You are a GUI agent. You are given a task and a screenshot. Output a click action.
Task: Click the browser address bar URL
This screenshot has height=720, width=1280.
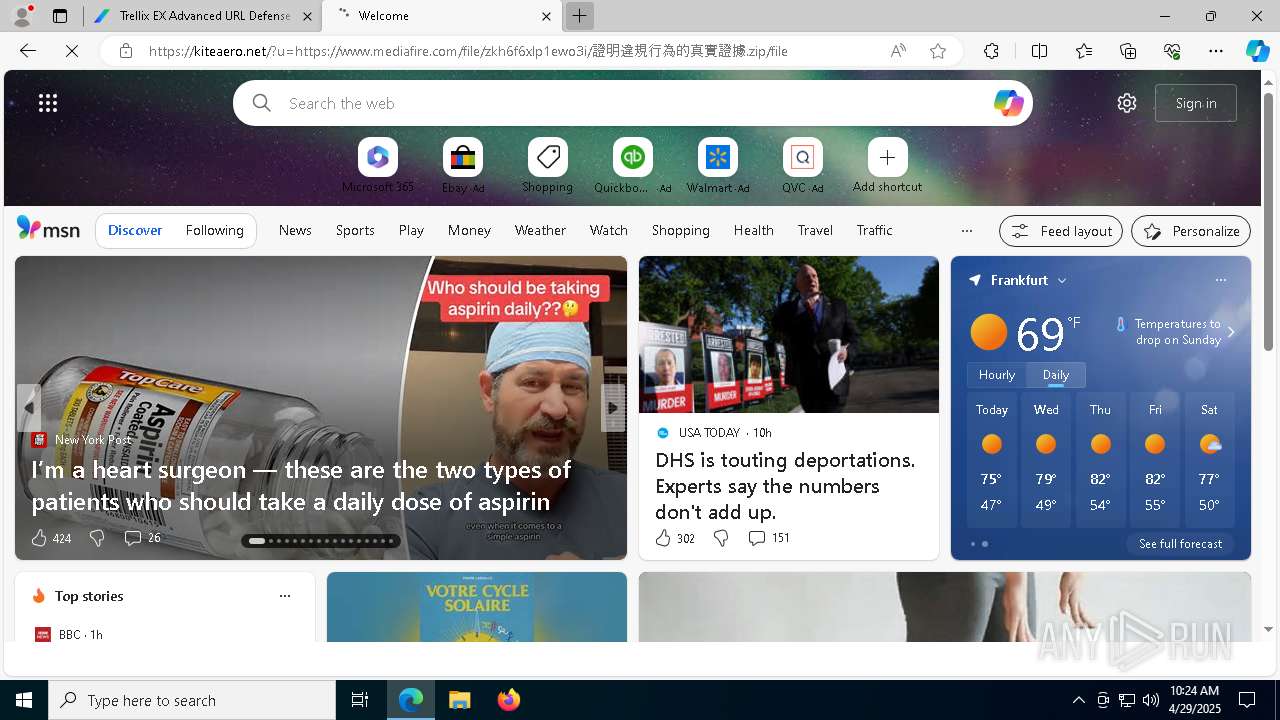click(468, 51)
